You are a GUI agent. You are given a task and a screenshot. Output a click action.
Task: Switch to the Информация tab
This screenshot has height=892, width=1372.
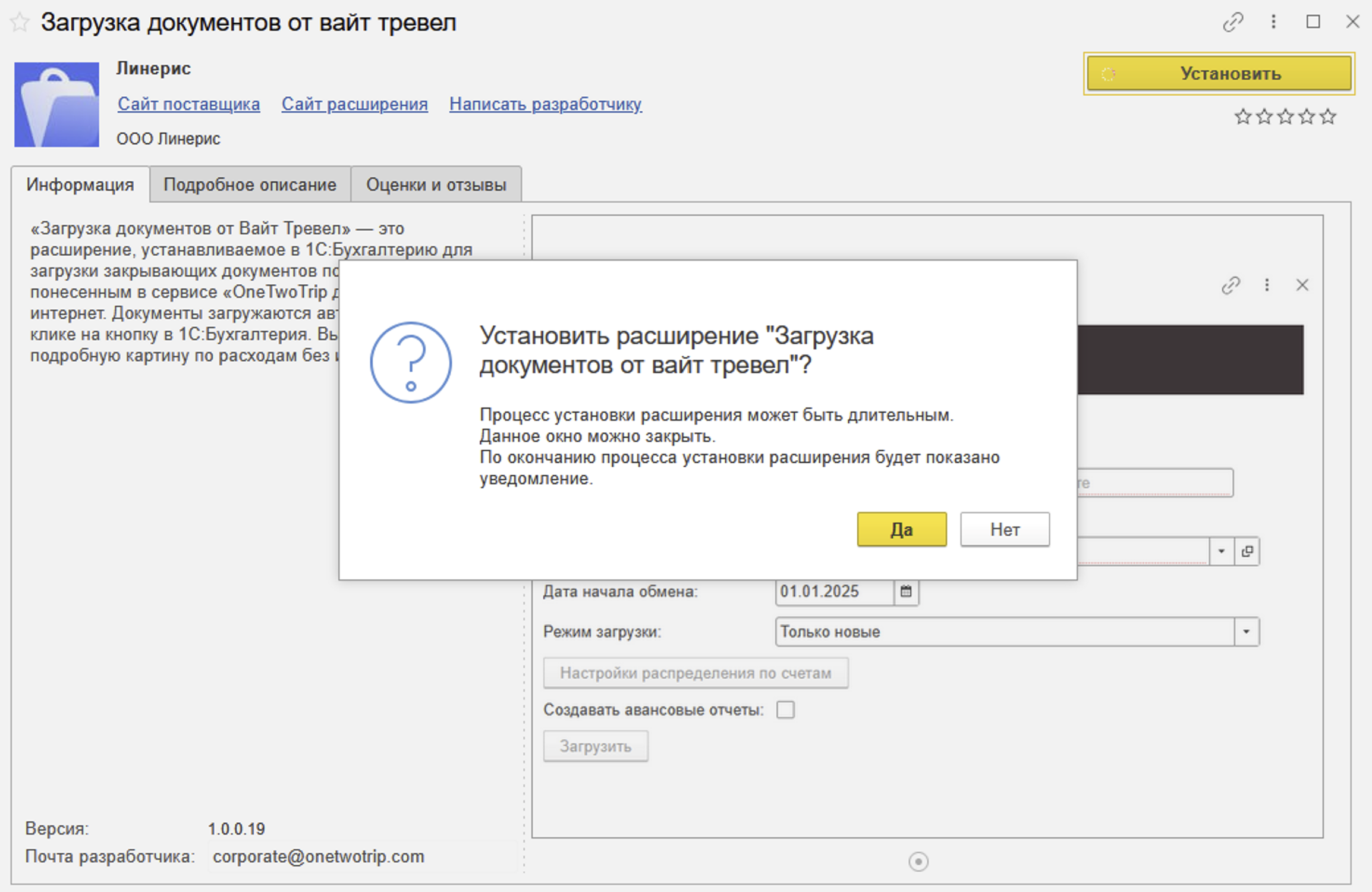pyautogui.click(x=80, y=185)
